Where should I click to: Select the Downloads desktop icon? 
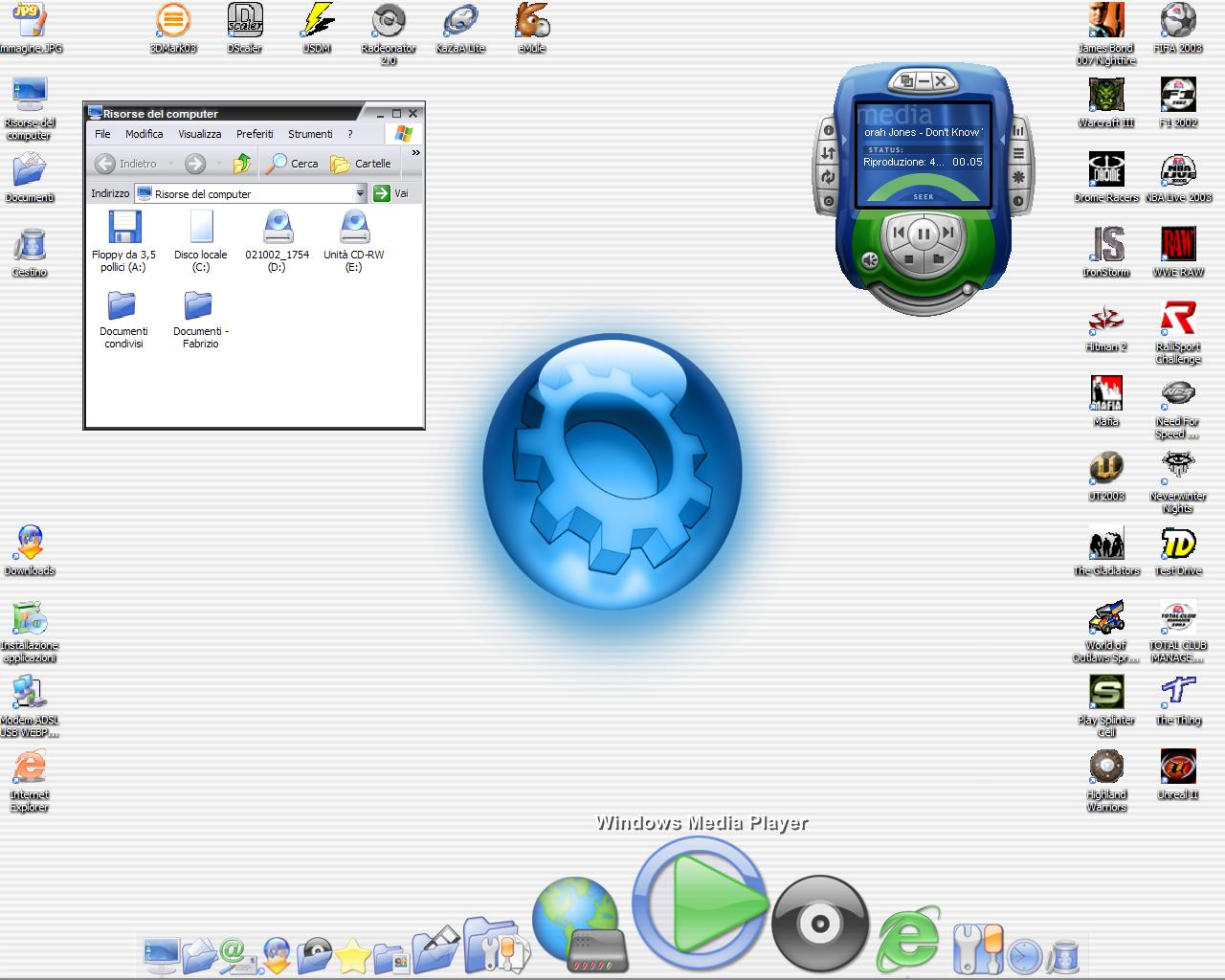[30, 550]
